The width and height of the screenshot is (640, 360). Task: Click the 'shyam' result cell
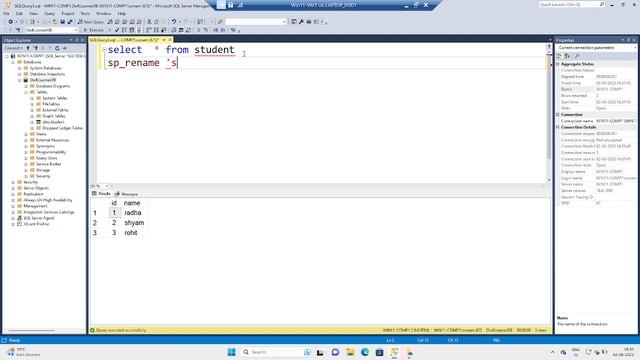pyautogui.click(x=134, y=223)
